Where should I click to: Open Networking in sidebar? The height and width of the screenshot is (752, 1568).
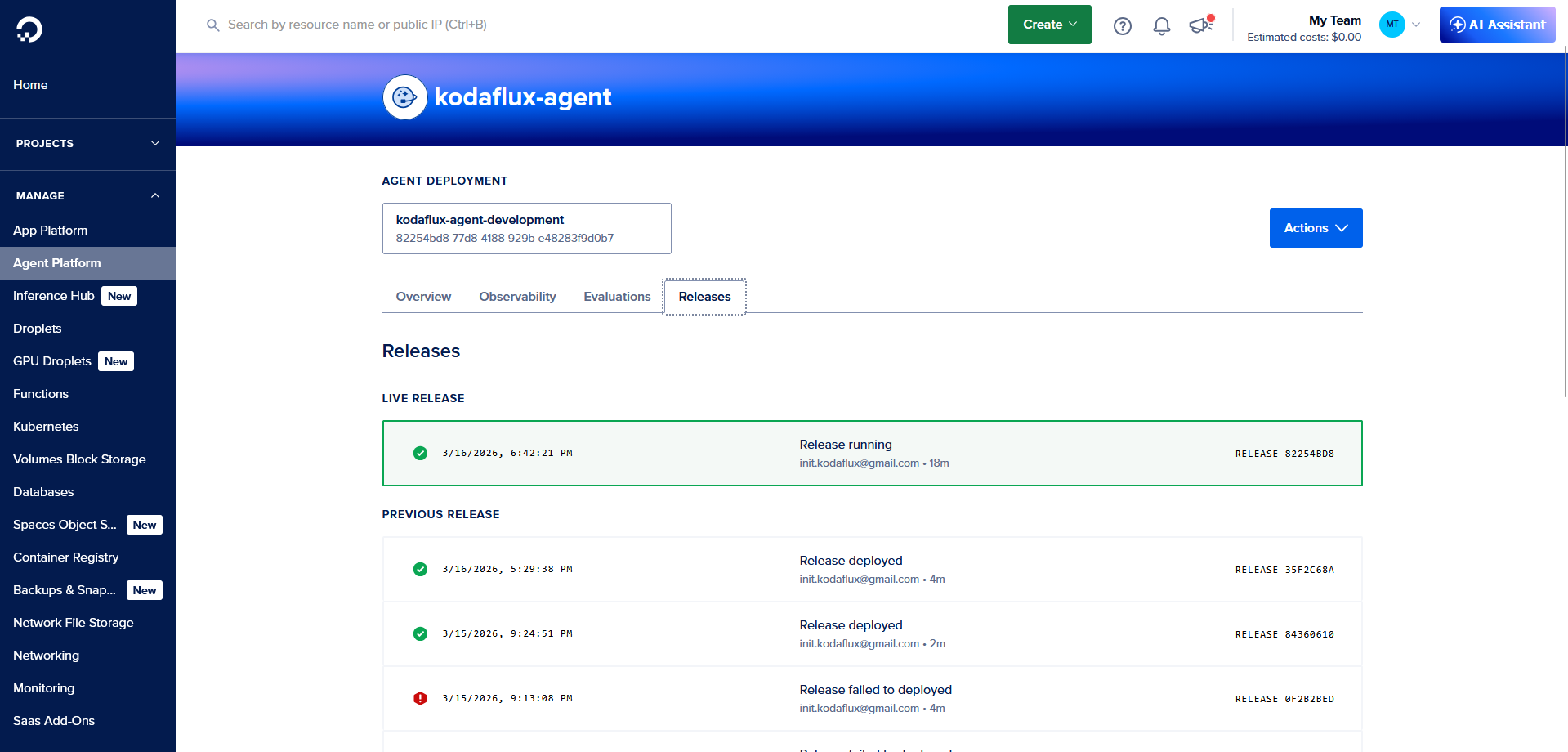pos(47,656)
